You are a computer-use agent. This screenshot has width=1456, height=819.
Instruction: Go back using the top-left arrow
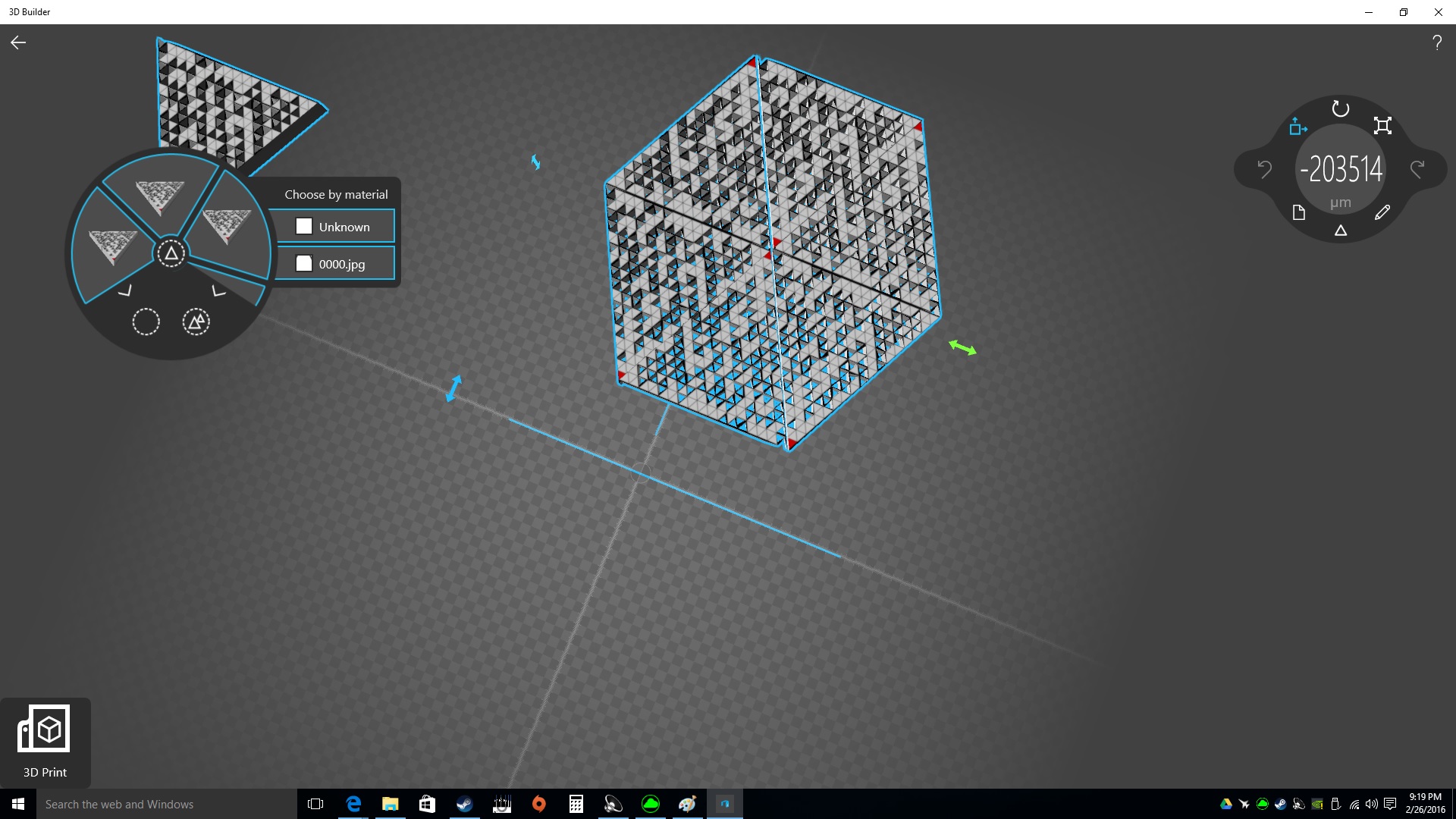click(x=18, y=43)
